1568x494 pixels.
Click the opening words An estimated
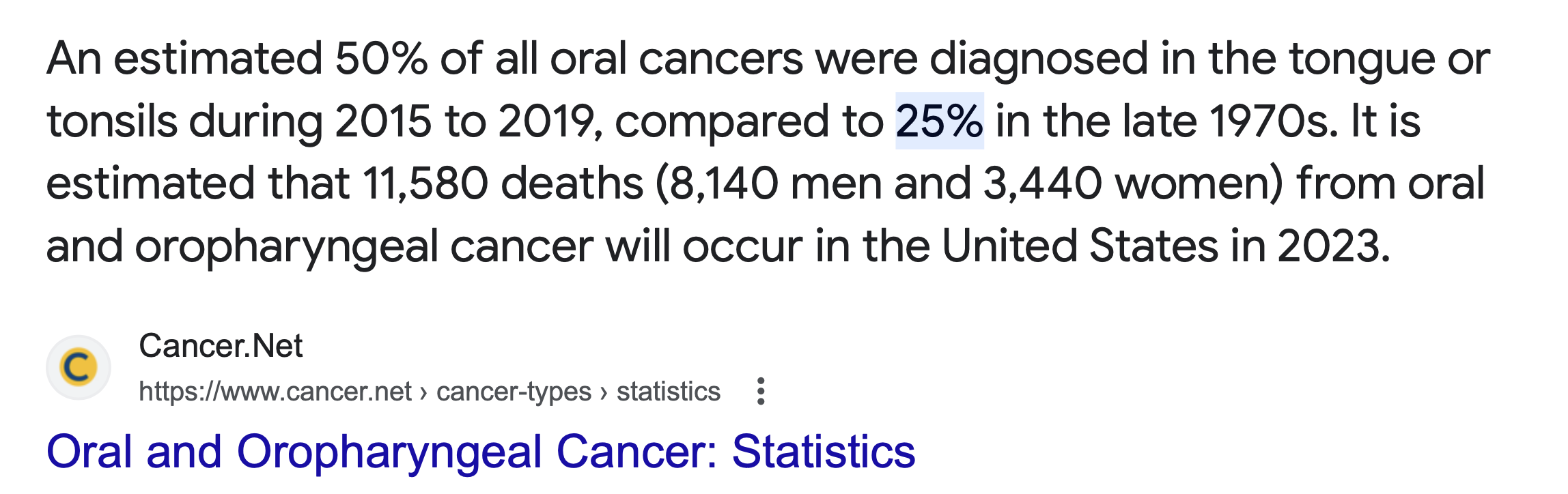(184, 59)
